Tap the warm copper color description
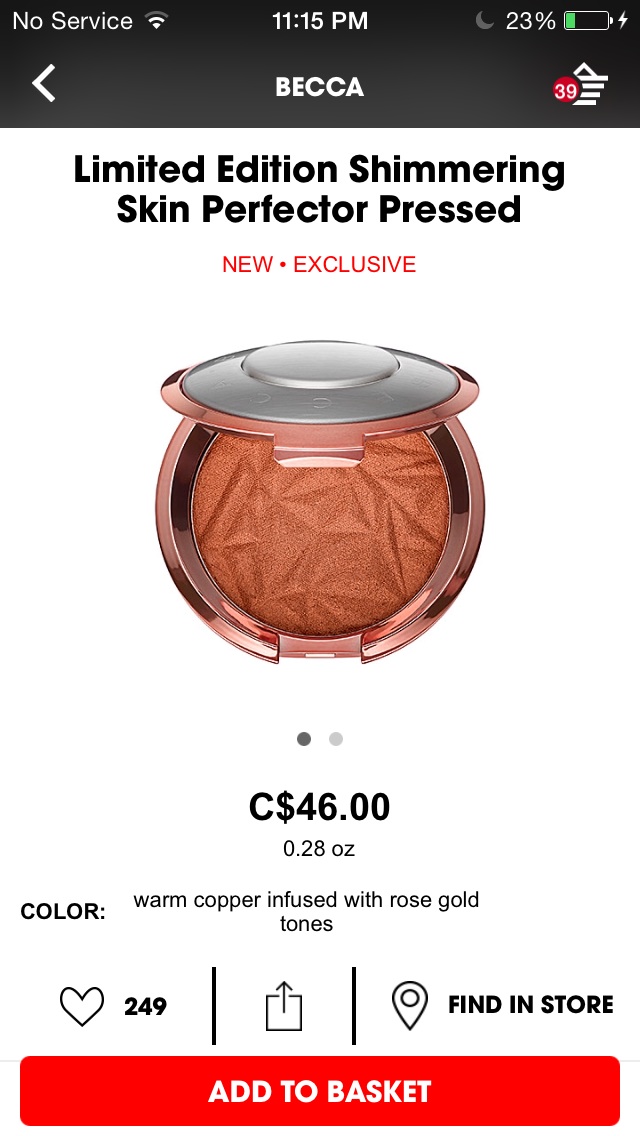Viewport: 640px width, 1136px height. tap(306, 911)
